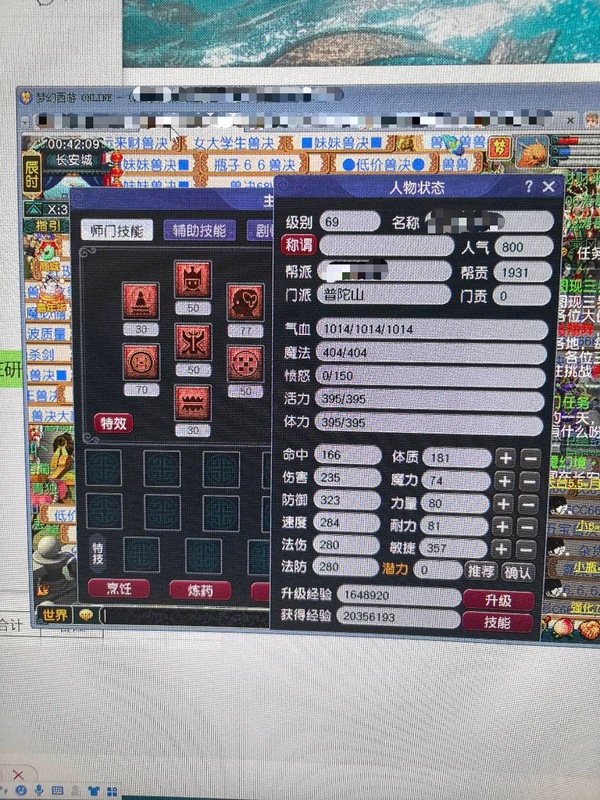Click the shirt icon in the taskbar

(x=94, y=791)
